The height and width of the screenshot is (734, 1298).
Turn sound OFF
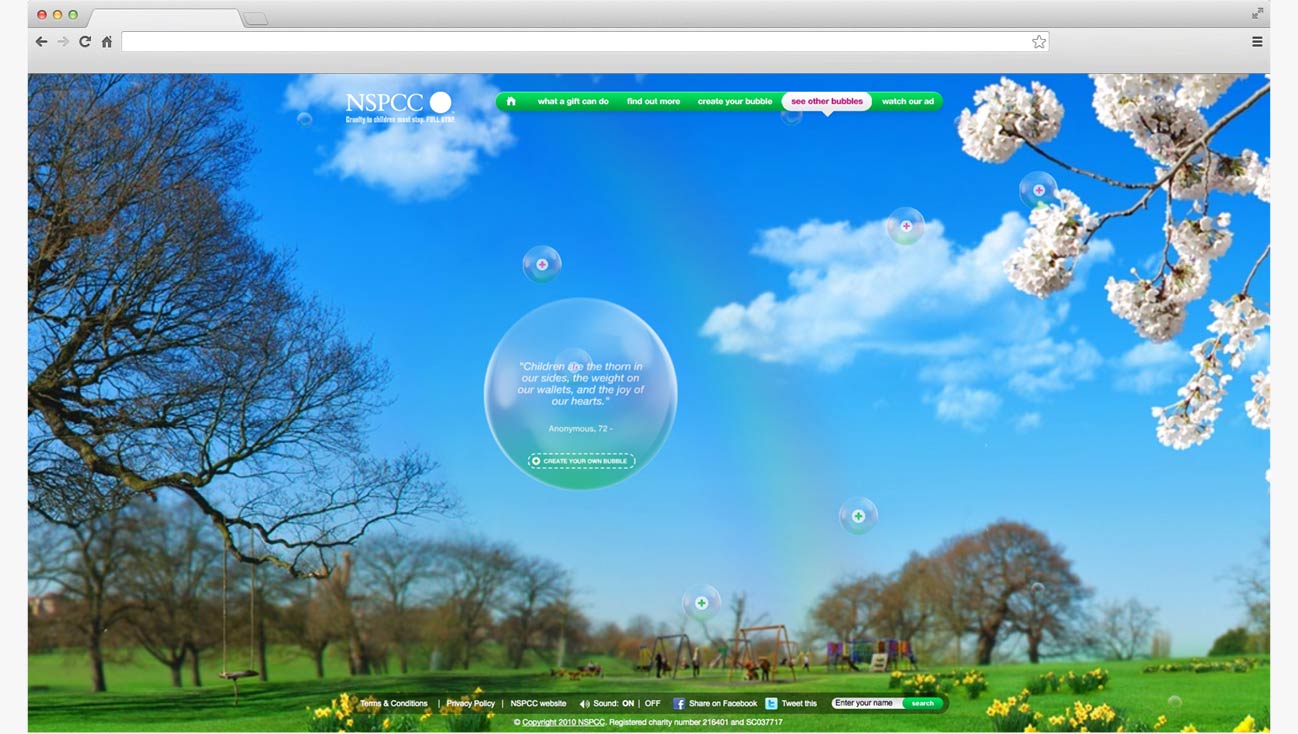(x=652, y=704)
